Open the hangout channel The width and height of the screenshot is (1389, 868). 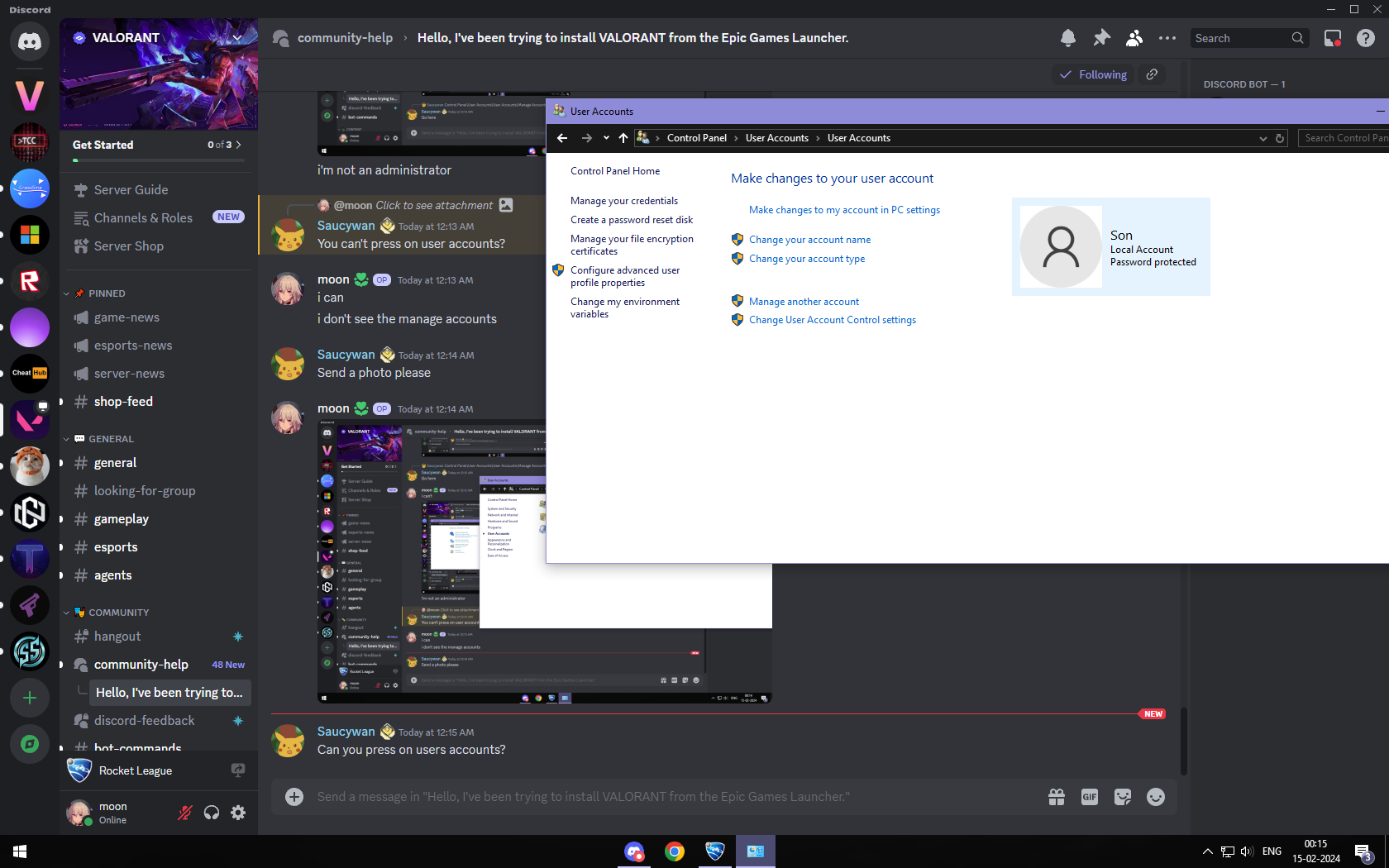click(x=159, y=637)
